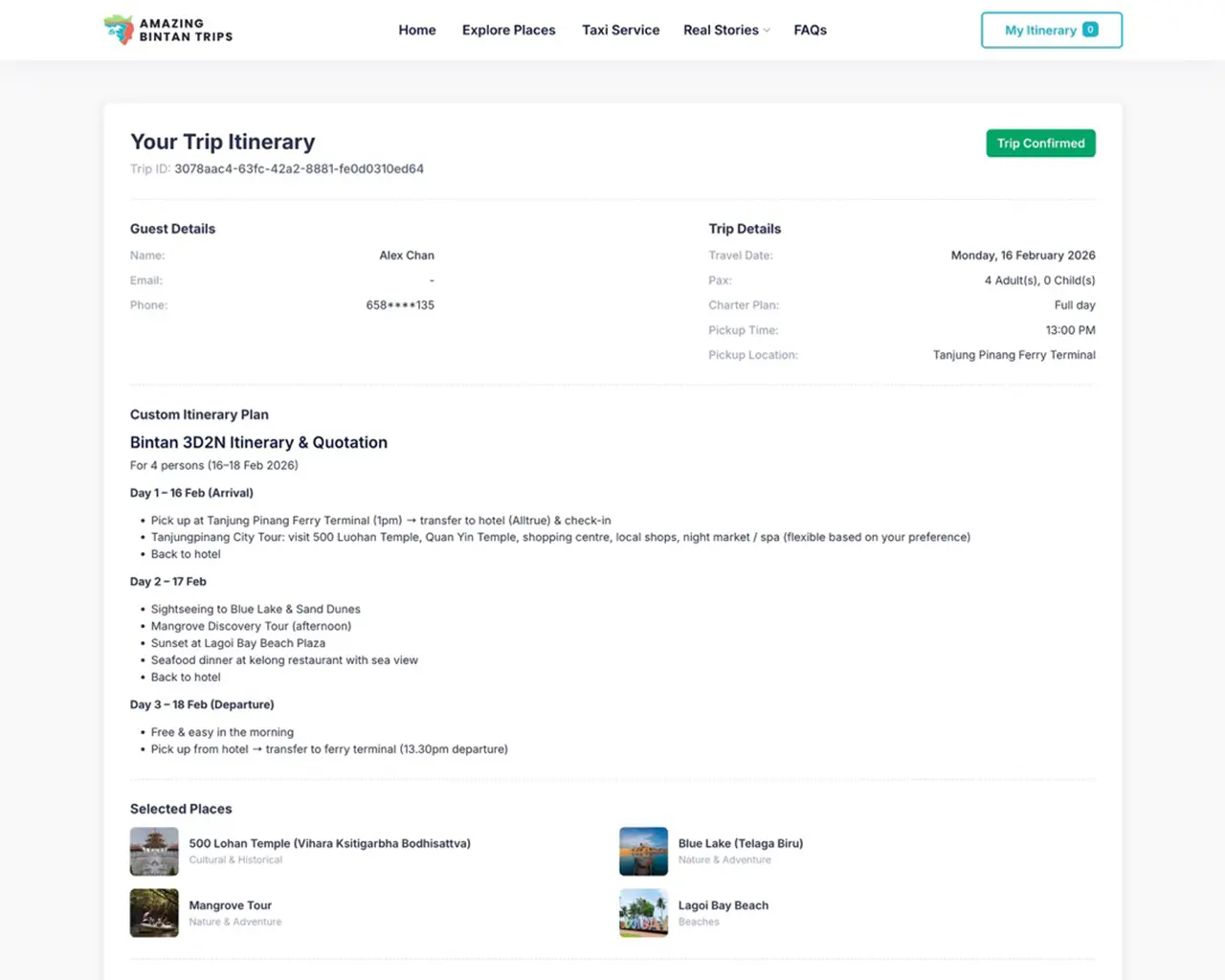Open the FAQs page
This screenshot has width=1225, height=980.
(810, 30)
